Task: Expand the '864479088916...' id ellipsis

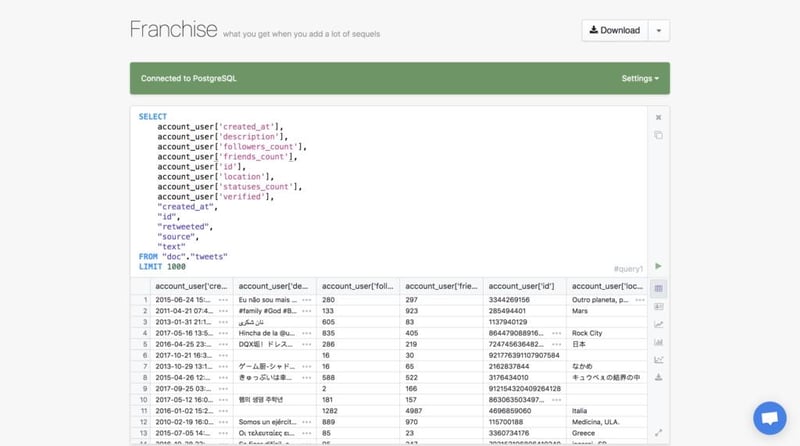Action: click(x=556, y=333)
